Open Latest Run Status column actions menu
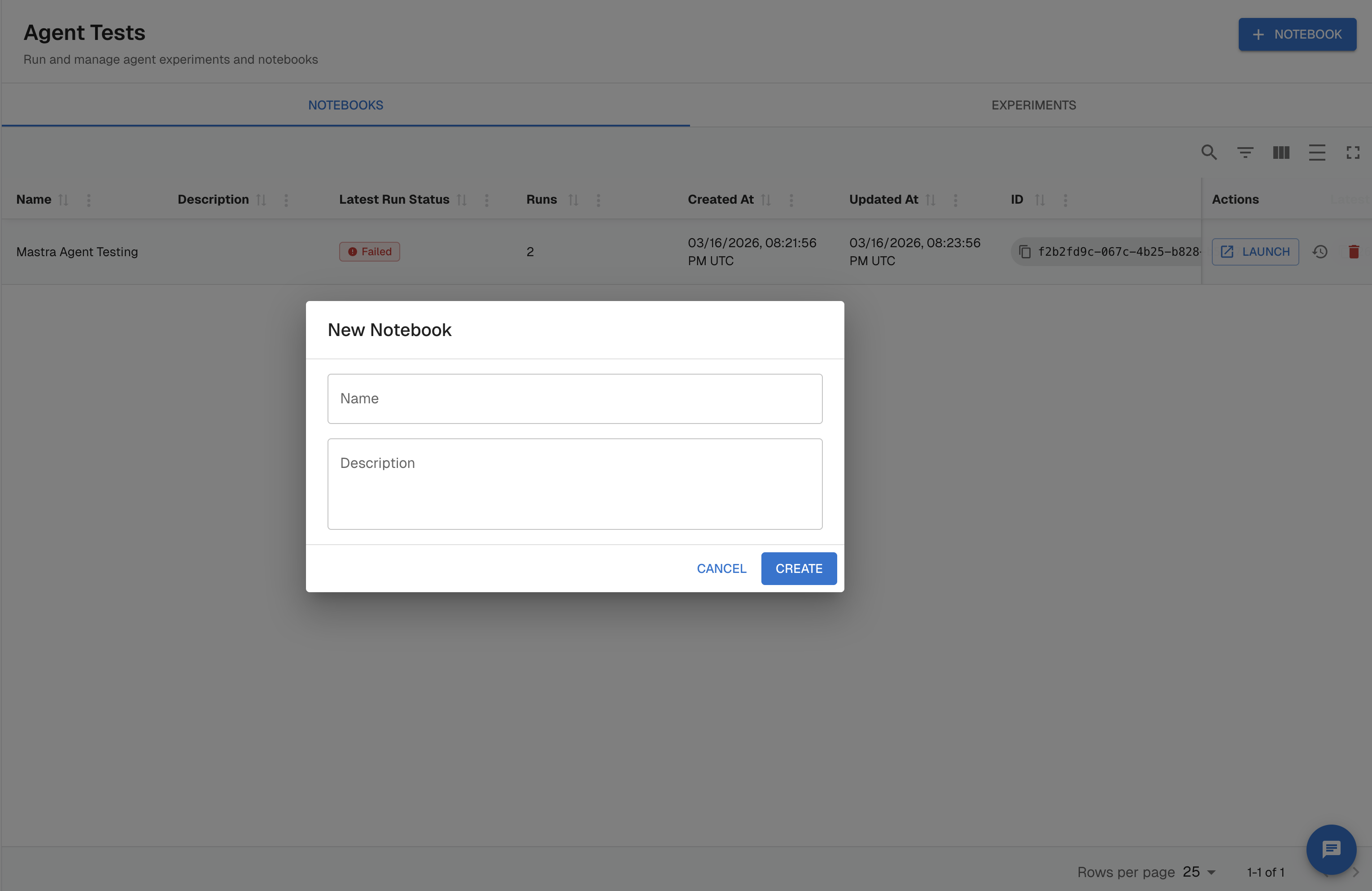 point(486,200)
